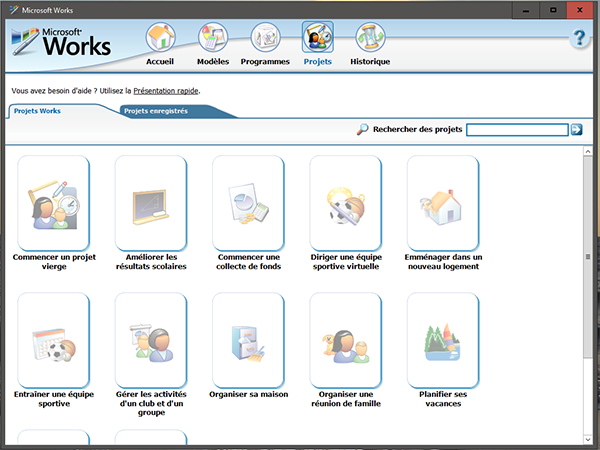Select the Projets icon in header

[318, 37]
